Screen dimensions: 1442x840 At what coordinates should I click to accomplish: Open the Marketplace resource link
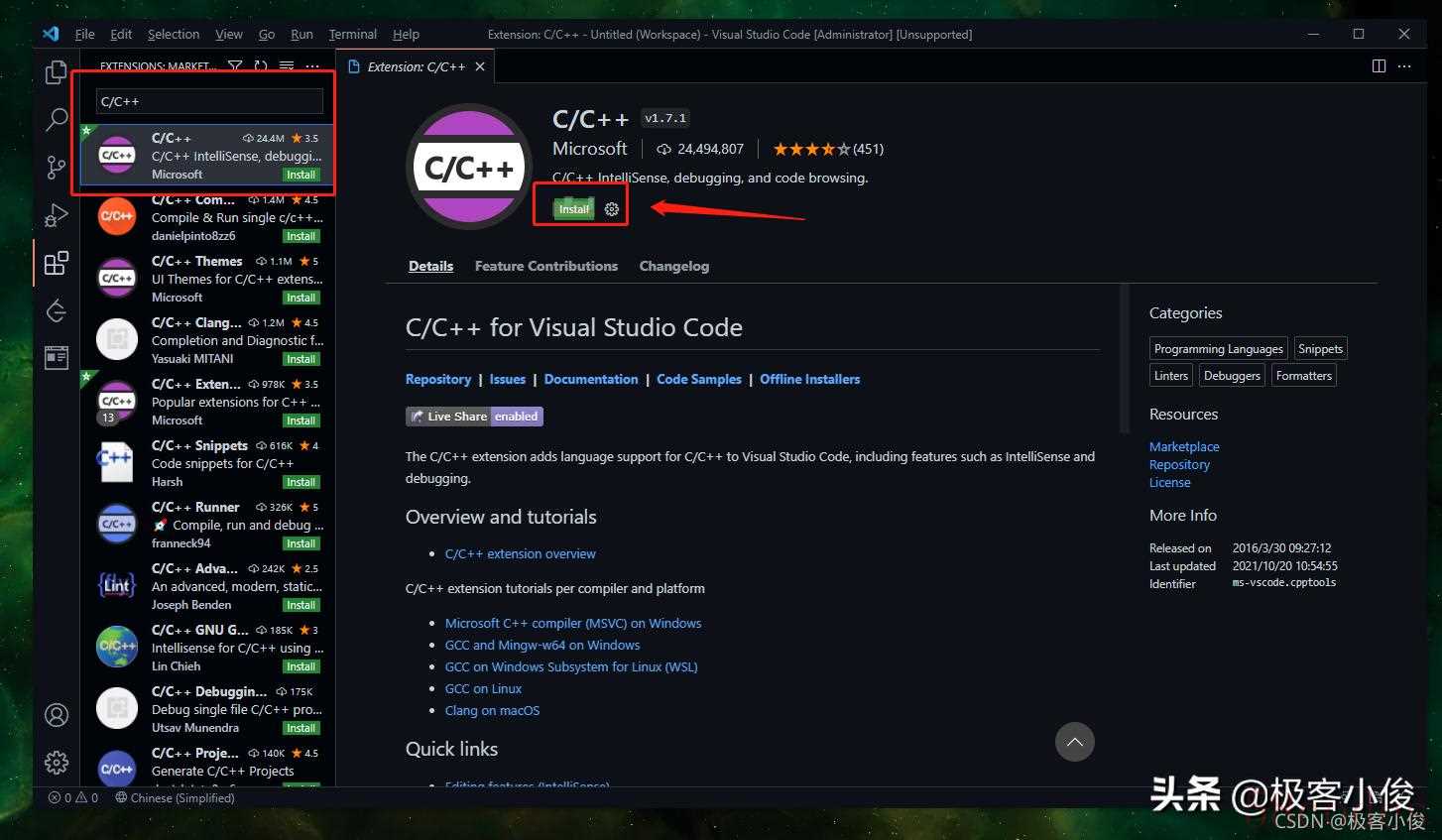coord(1184,446)
